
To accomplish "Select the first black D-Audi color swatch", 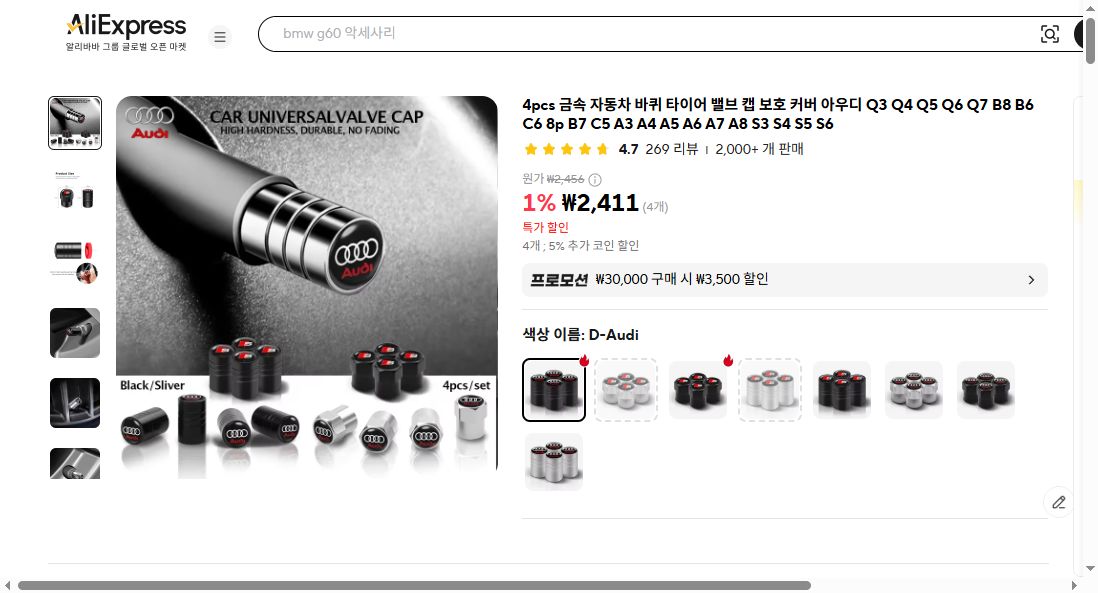I will 554,390.
